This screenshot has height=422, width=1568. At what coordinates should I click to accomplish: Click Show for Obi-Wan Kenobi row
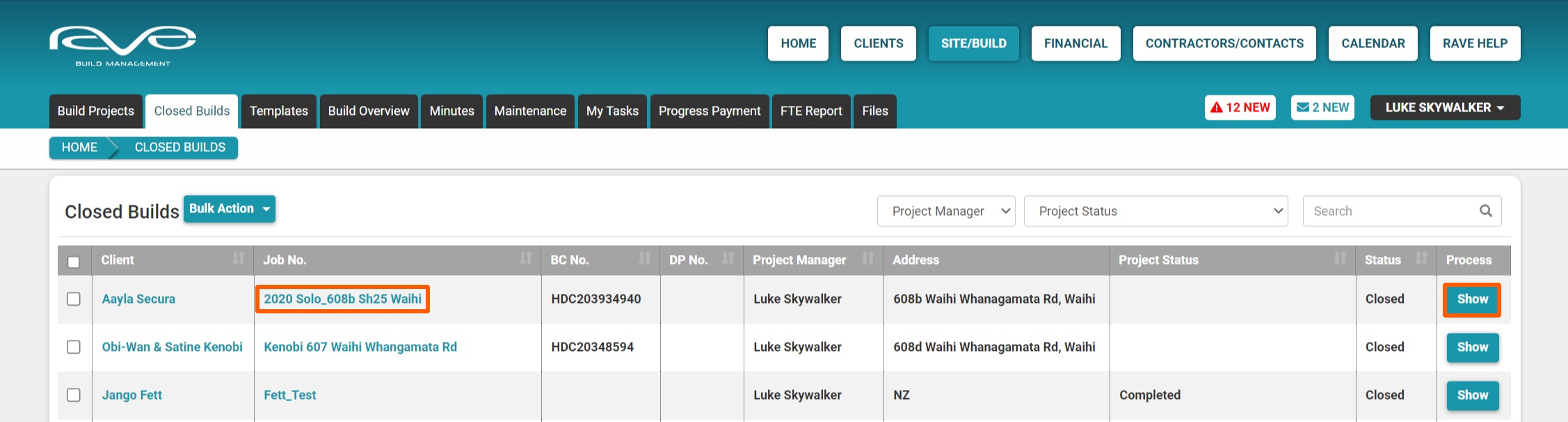pos(1472,347)
